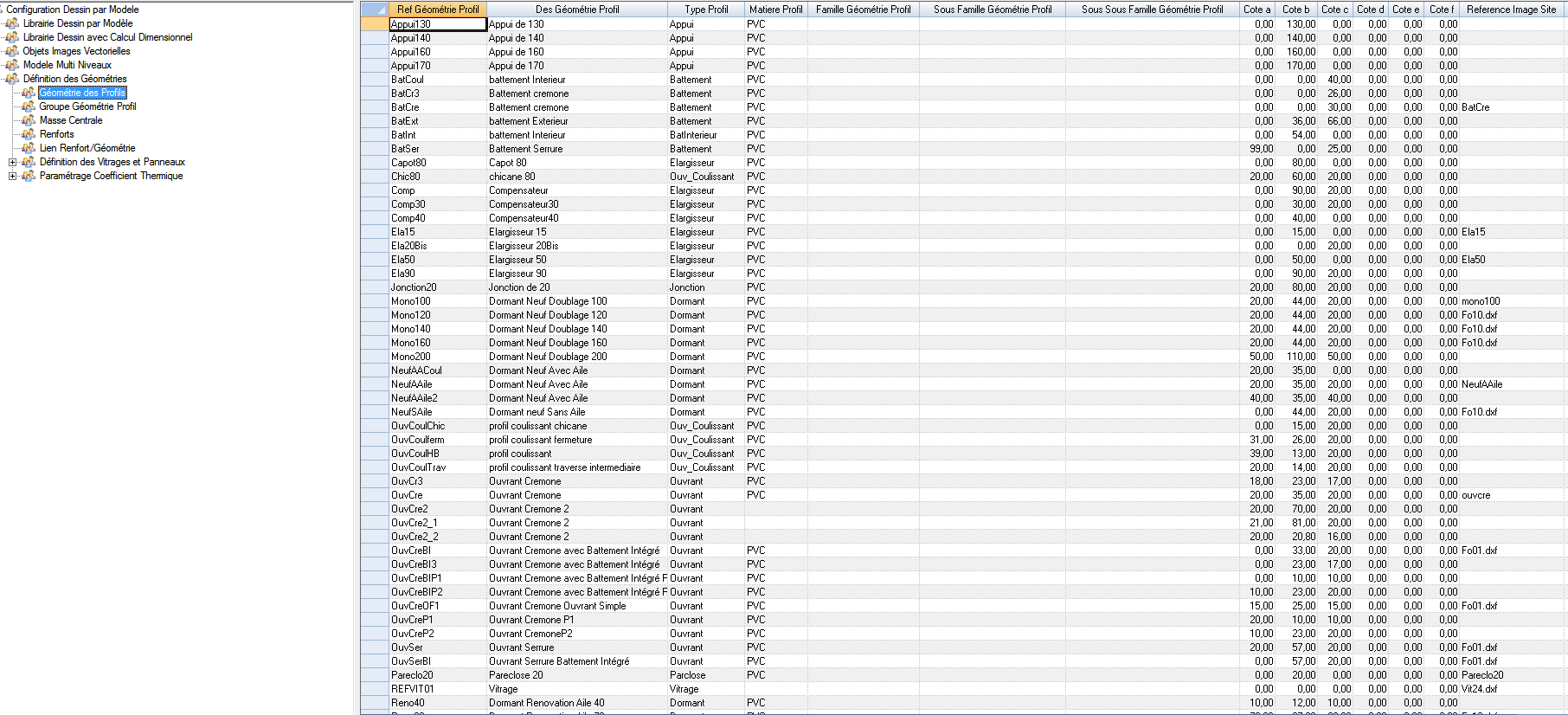Screen dimensions: 1568x715
Task: Click the Lien Renfort/Géométrie icon
Action: [29, 148]
